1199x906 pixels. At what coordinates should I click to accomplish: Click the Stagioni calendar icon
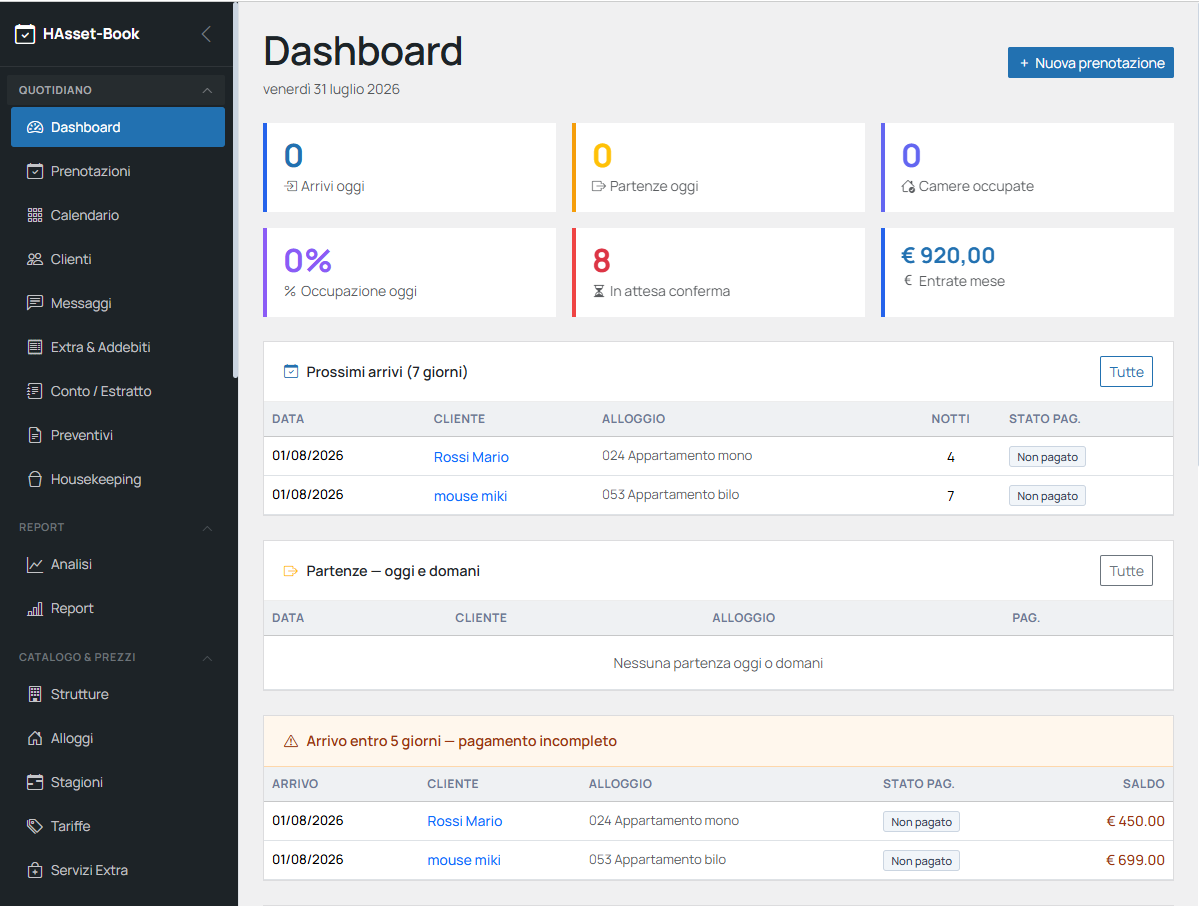(35, 782)
